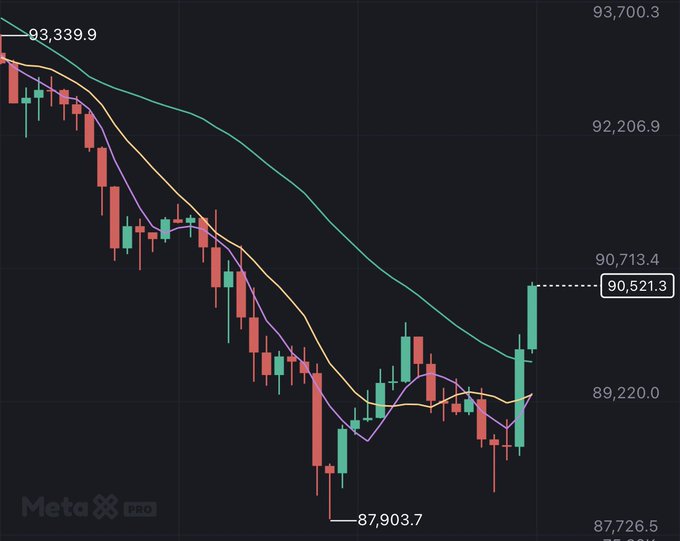Click the 92,206.9 price axis label

coord(626,126)
